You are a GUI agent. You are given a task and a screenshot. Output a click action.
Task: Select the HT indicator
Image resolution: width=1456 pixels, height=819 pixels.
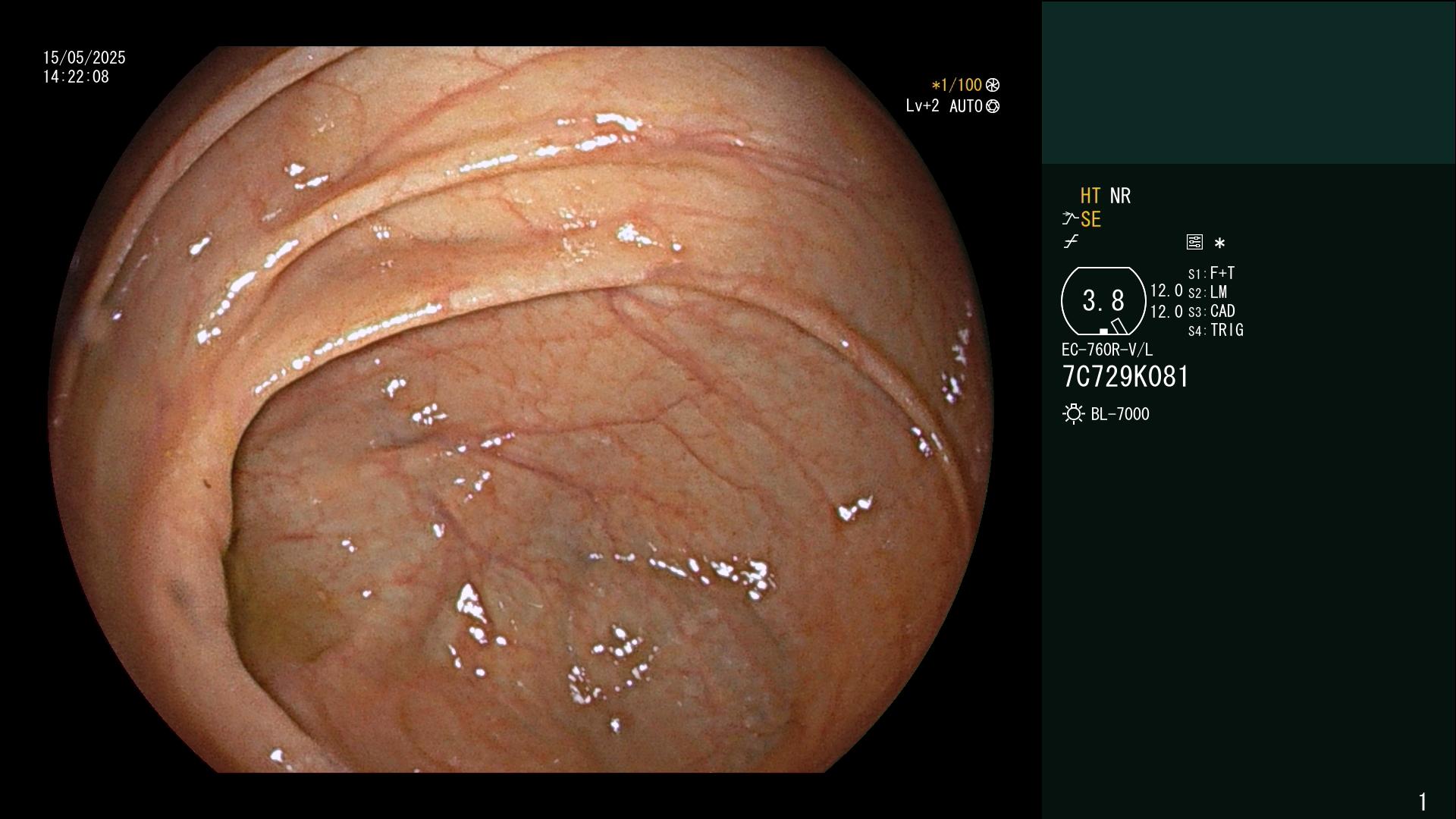[1090, 196]
